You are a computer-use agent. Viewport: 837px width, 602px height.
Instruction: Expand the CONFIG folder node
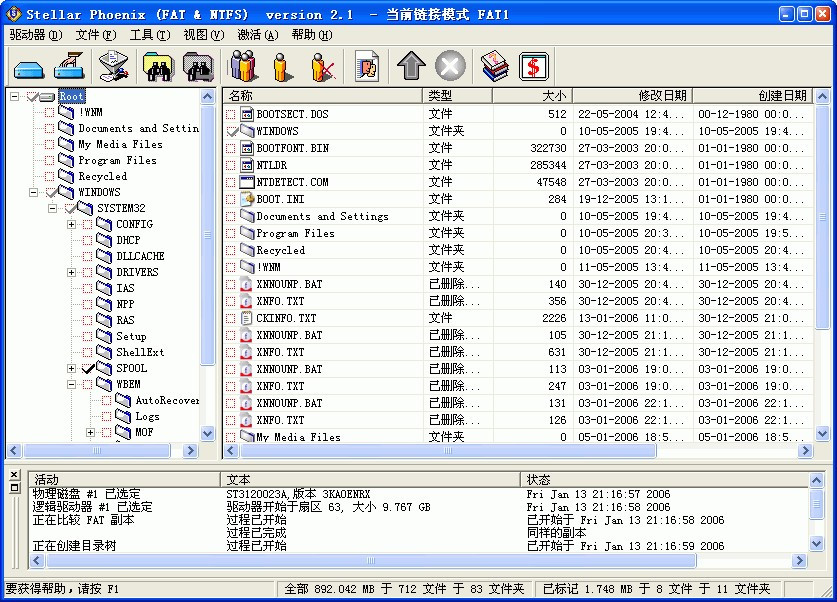[72, 224]
